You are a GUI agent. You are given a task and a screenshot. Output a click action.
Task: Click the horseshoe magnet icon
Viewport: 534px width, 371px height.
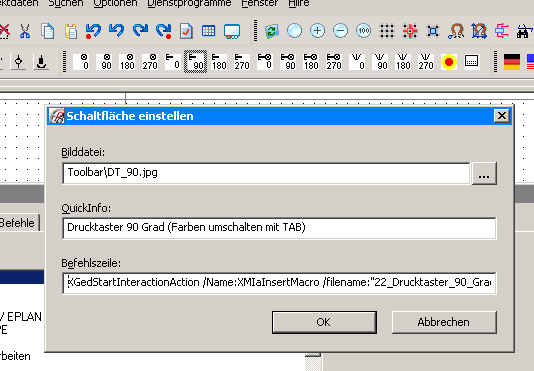click(x=456, y=31)
